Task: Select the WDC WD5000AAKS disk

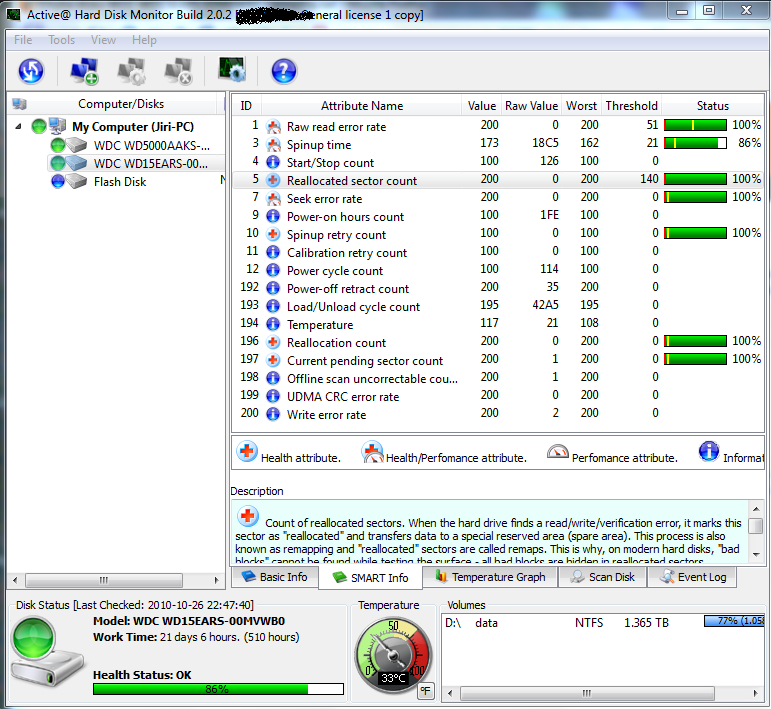Action: [x=151, y=146]
